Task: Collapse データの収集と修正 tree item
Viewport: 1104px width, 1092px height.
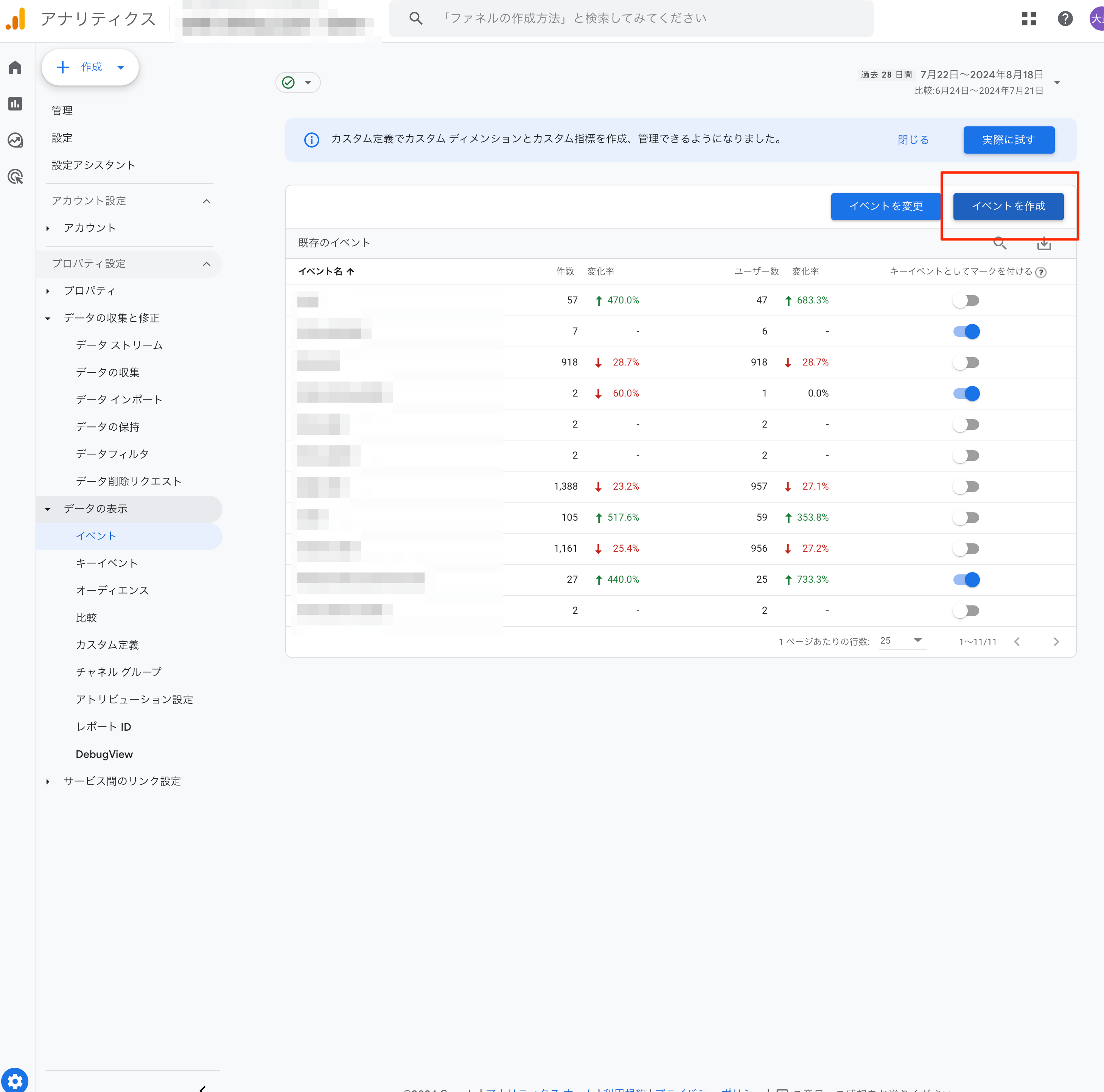Action: 47,318
